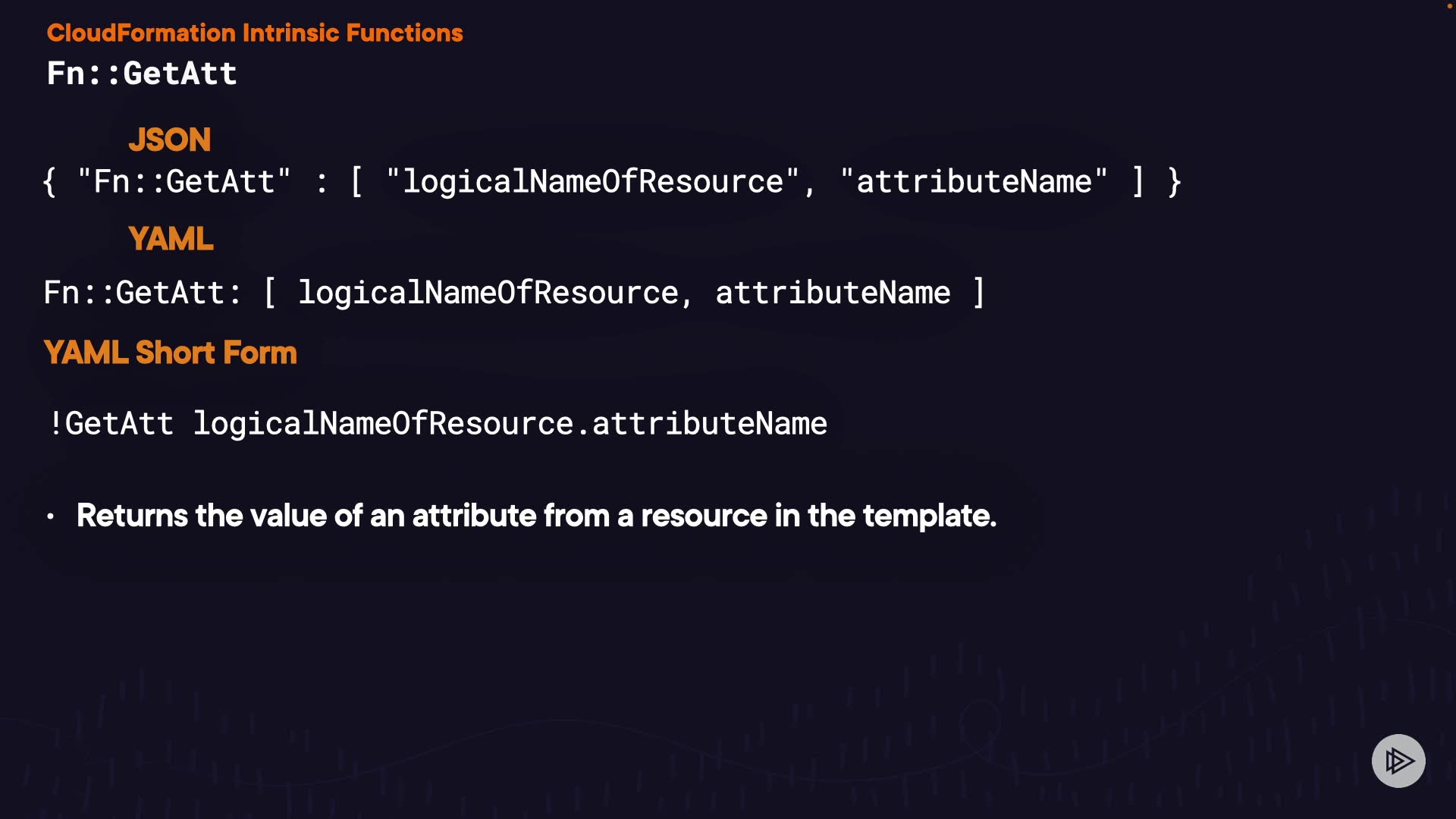The height and width of the screenshot is (819, 1456).
Task: Click unquoted logicalNameOfResource in the YAML list
Action: click(488, 293)
